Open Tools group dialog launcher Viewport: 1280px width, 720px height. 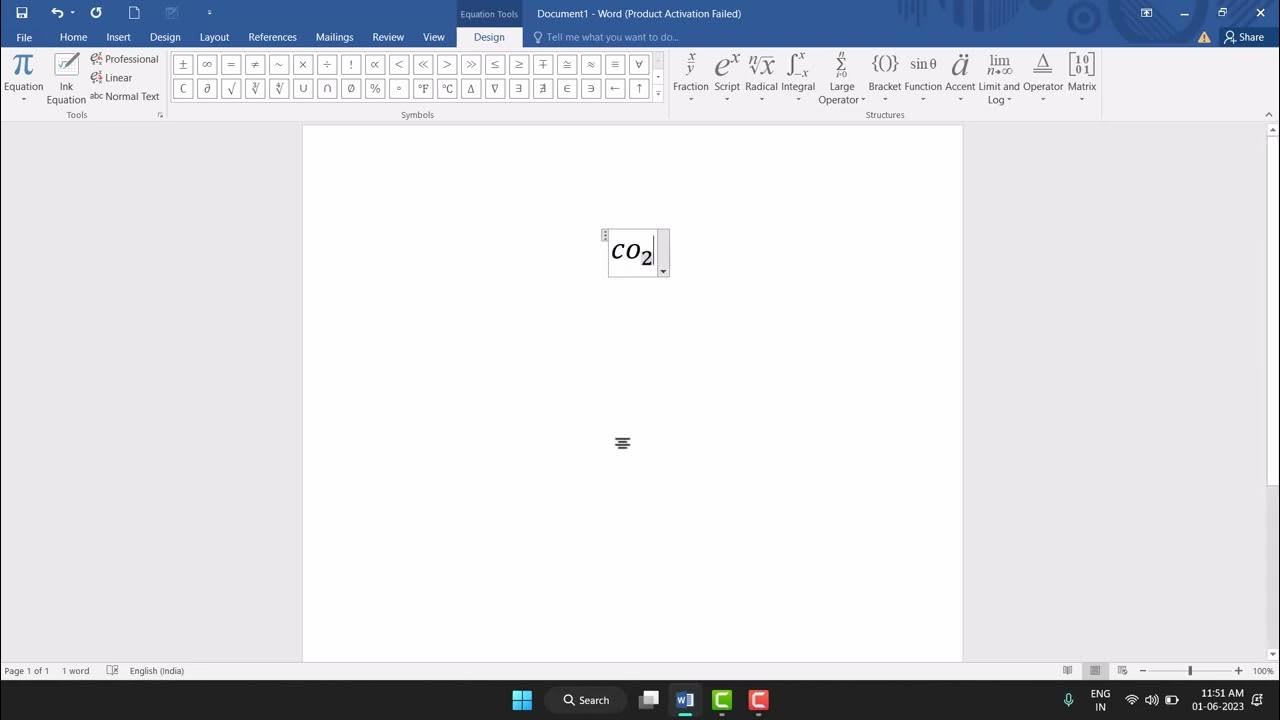point(159,115)
